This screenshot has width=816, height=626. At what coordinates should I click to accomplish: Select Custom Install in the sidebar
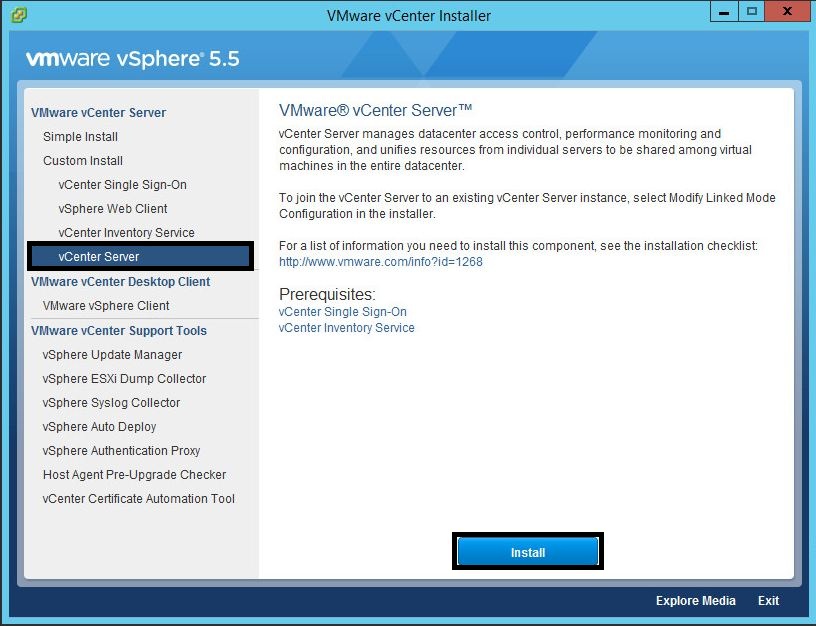point(83,161)
